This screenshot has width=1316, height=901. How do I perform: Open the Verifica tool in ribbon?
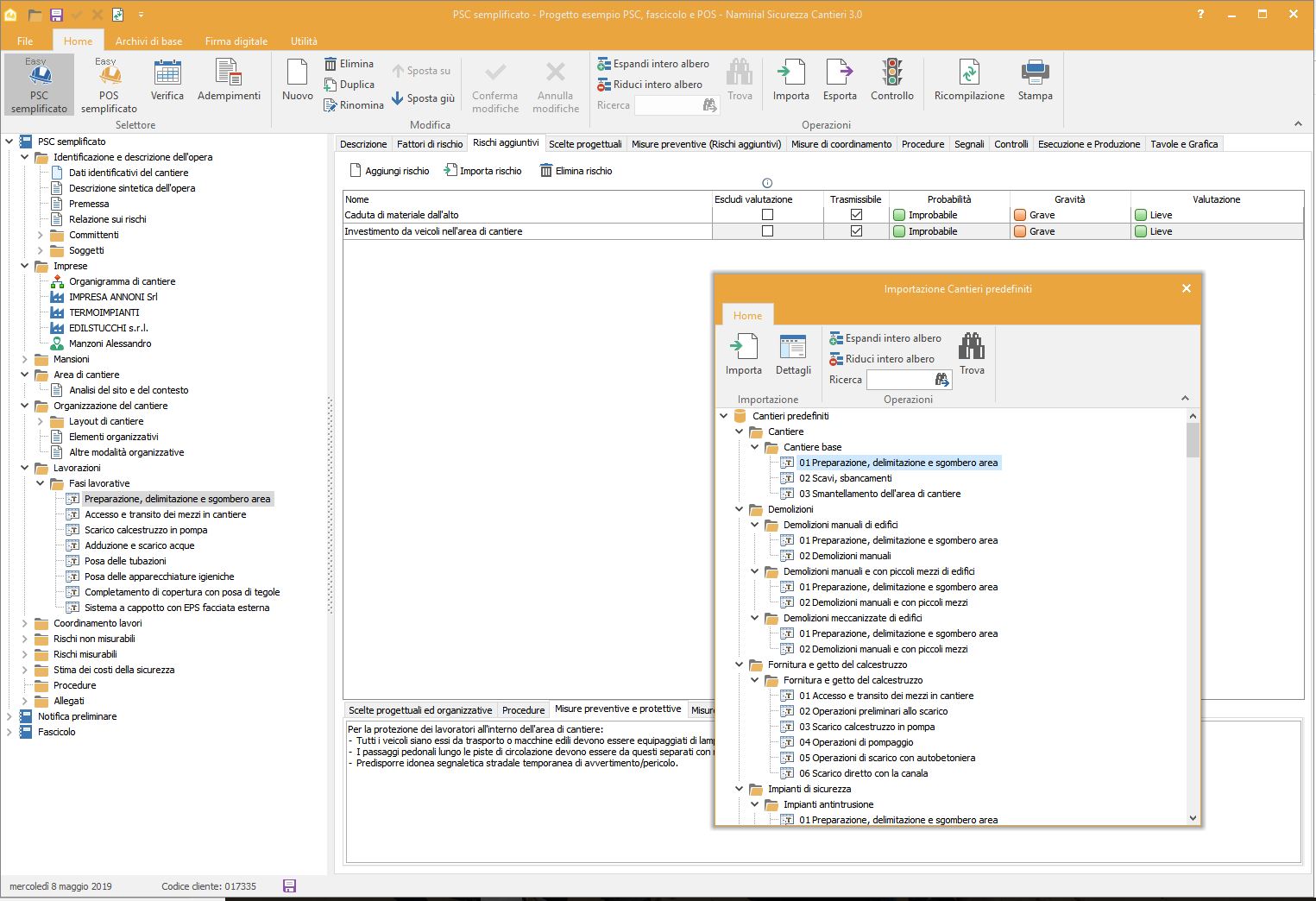tap(167, 81)
